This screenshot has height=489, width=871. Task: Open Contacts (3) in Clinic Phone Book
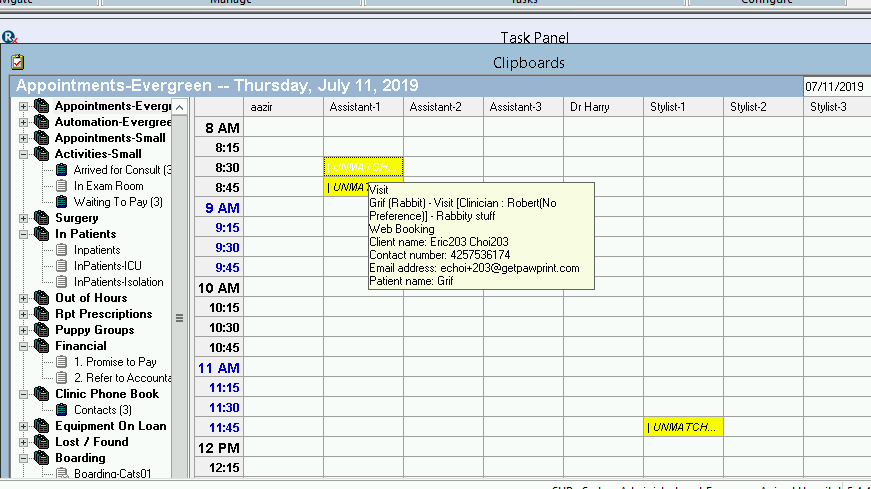(x=103, y=410)
